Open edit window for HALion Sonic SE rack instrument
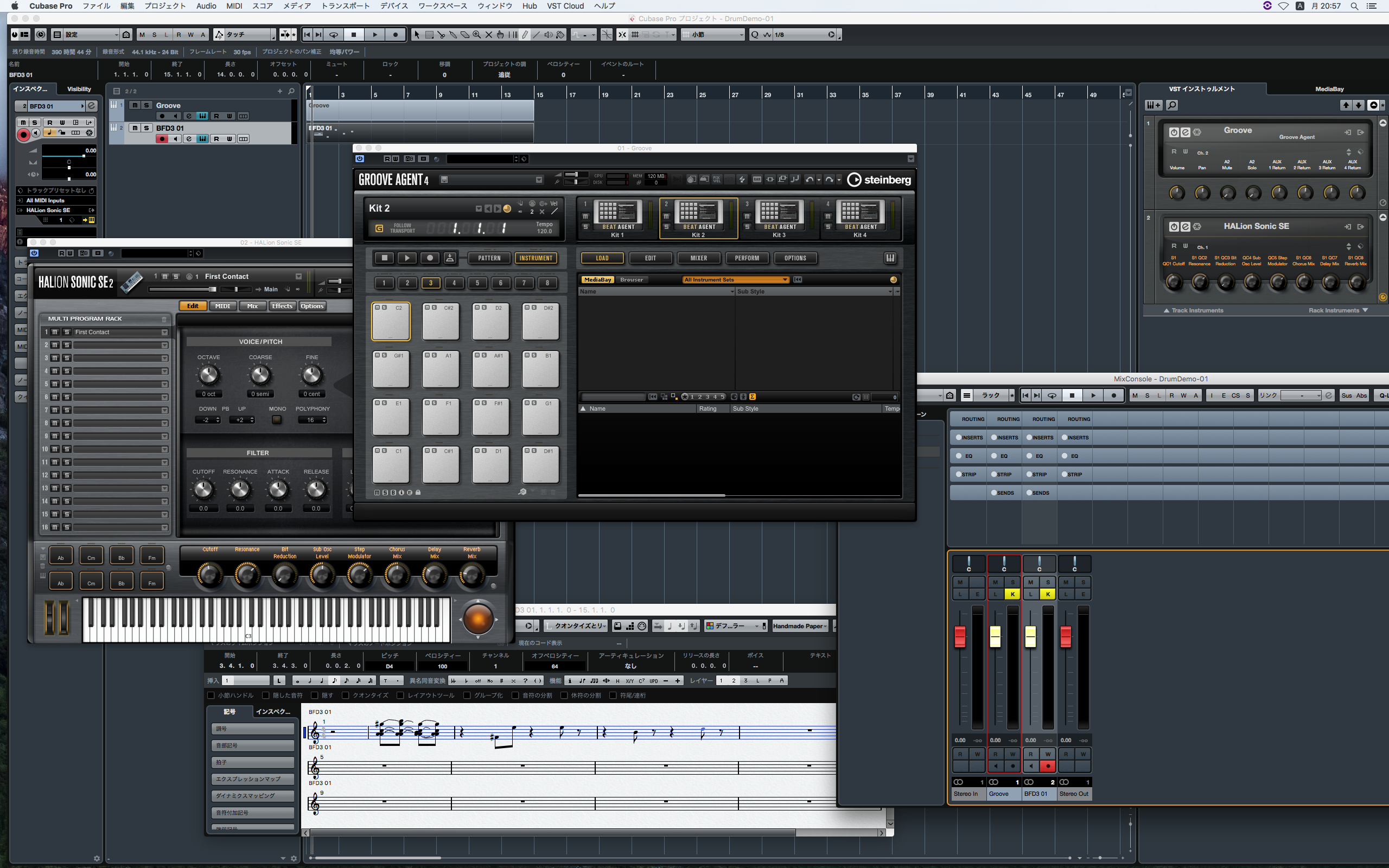This screenshot has width=1389, height=868. (x=1185, y=226)
